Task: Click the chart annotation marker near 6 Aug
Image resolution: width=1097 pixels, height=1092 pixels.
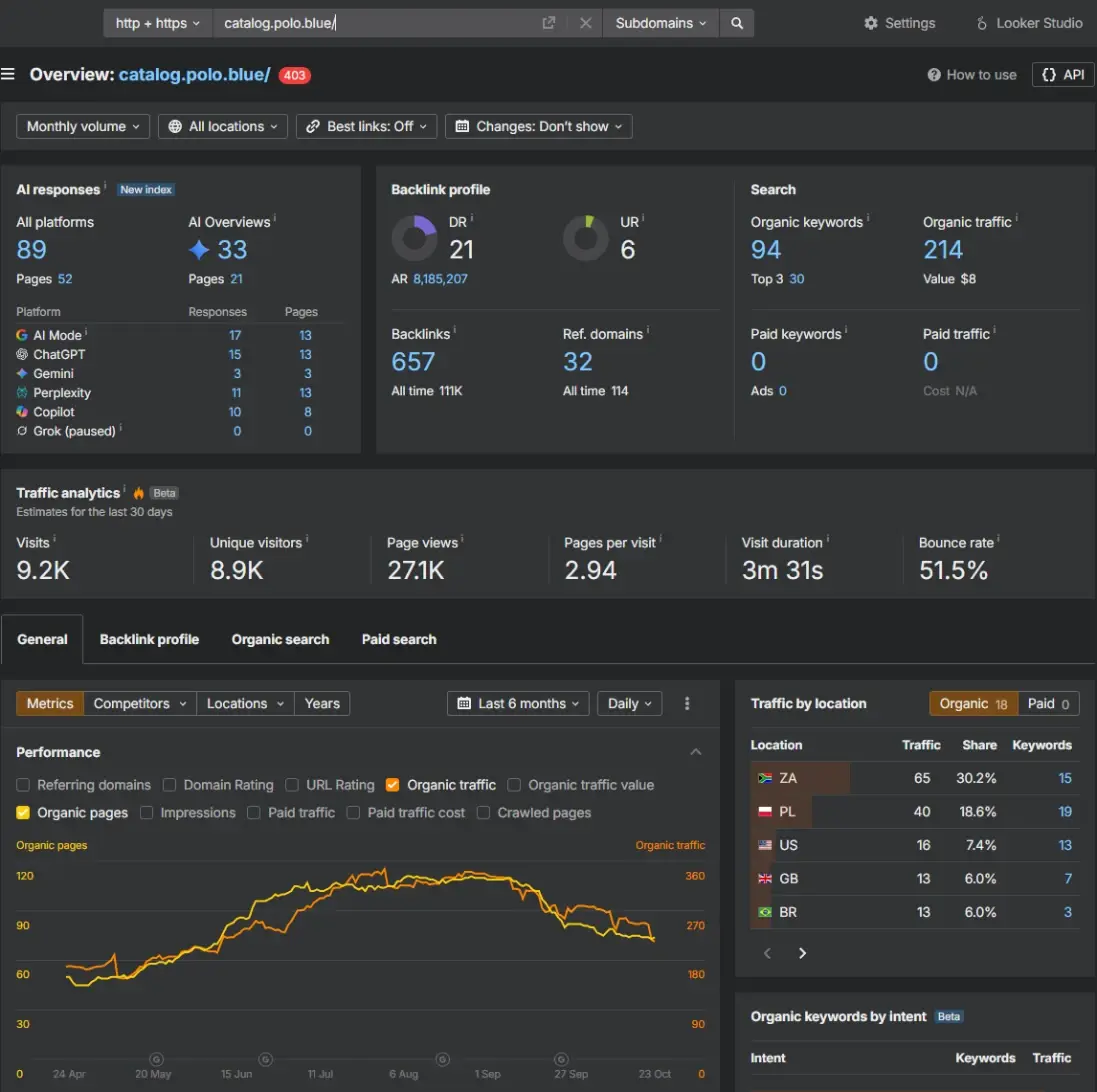Action: [x=442, y=1059]
